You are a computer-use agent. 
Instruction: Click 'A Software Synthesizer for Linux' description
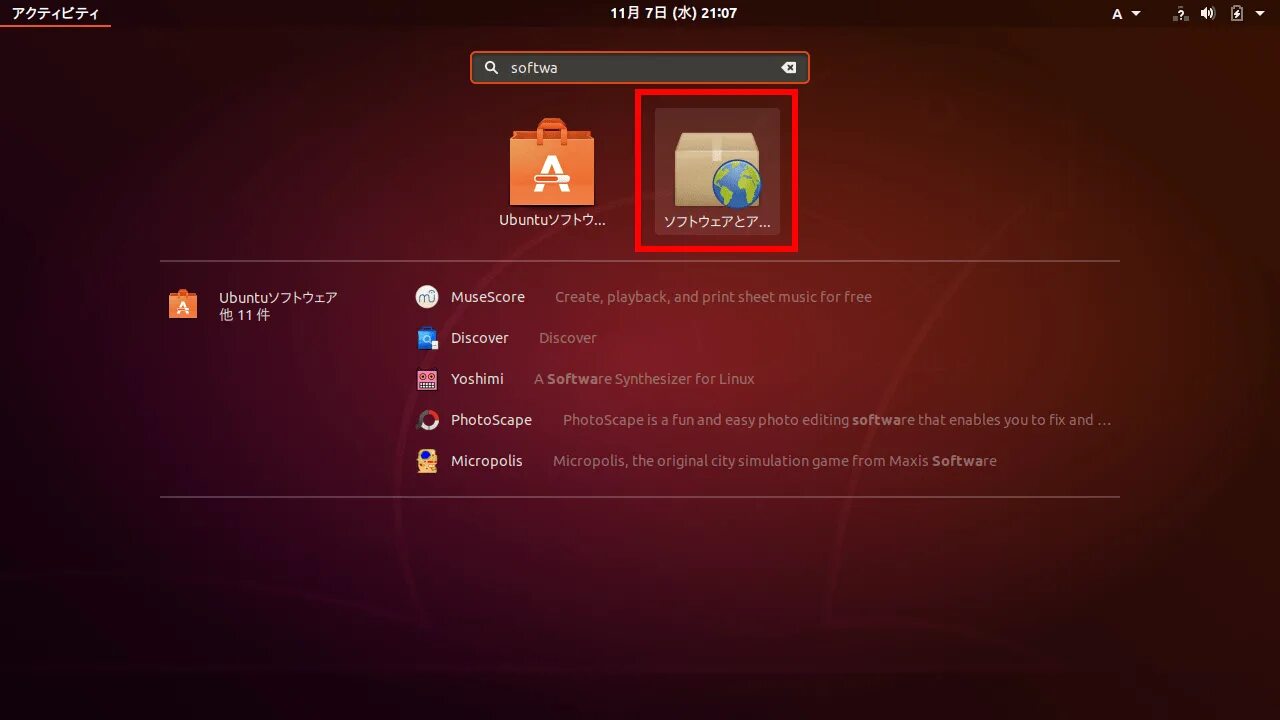[x=644, y=379]
